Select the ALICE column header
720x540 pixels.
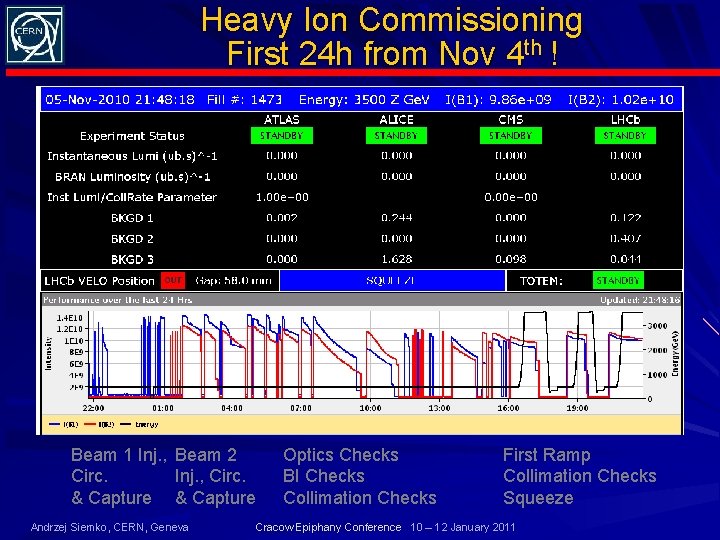396,120
